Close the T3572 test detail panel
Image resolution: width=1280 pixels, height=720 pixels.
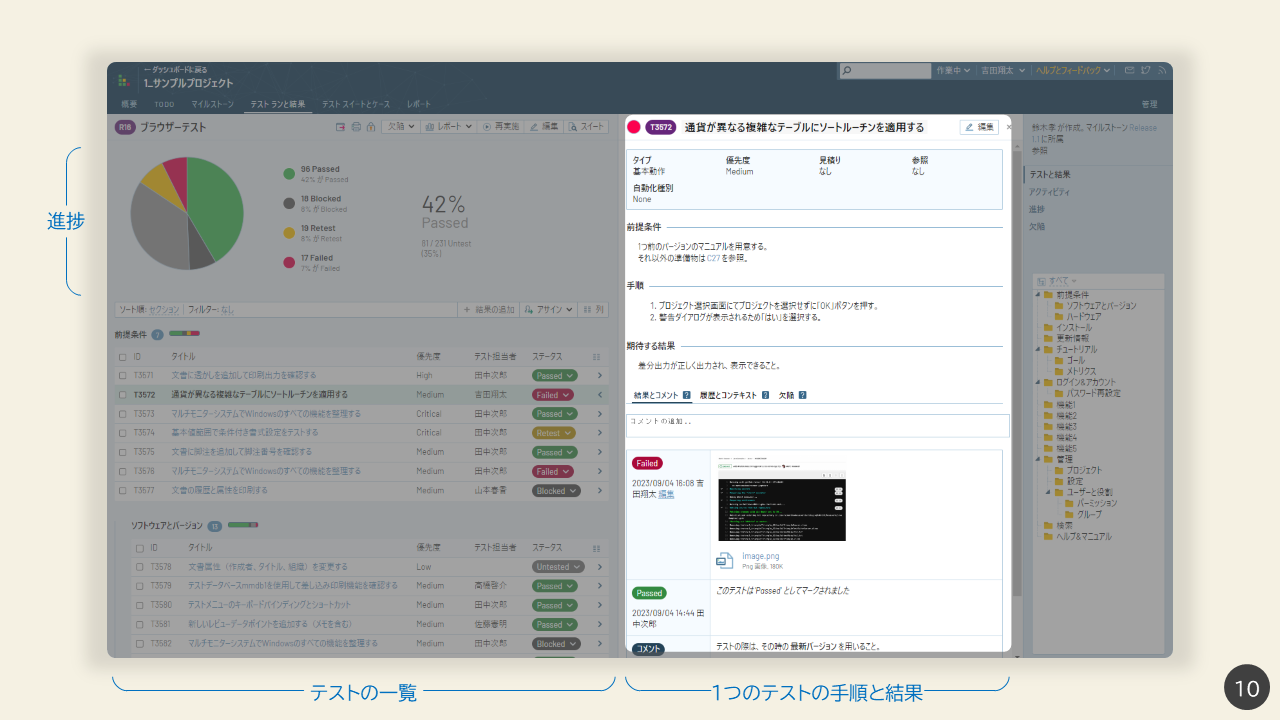(1009, 127)
